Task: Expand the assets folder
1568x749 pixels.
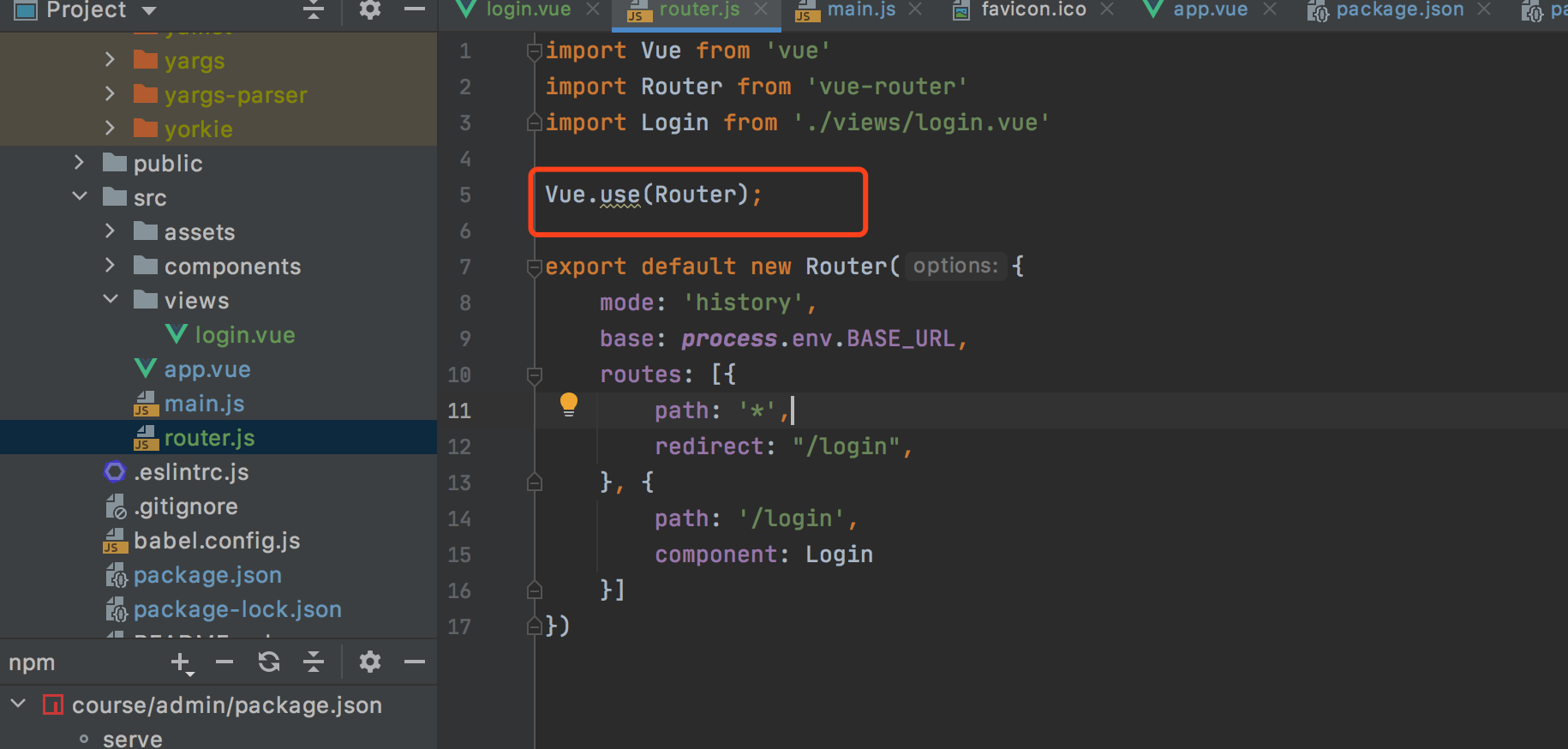Action: coord(110,231)
